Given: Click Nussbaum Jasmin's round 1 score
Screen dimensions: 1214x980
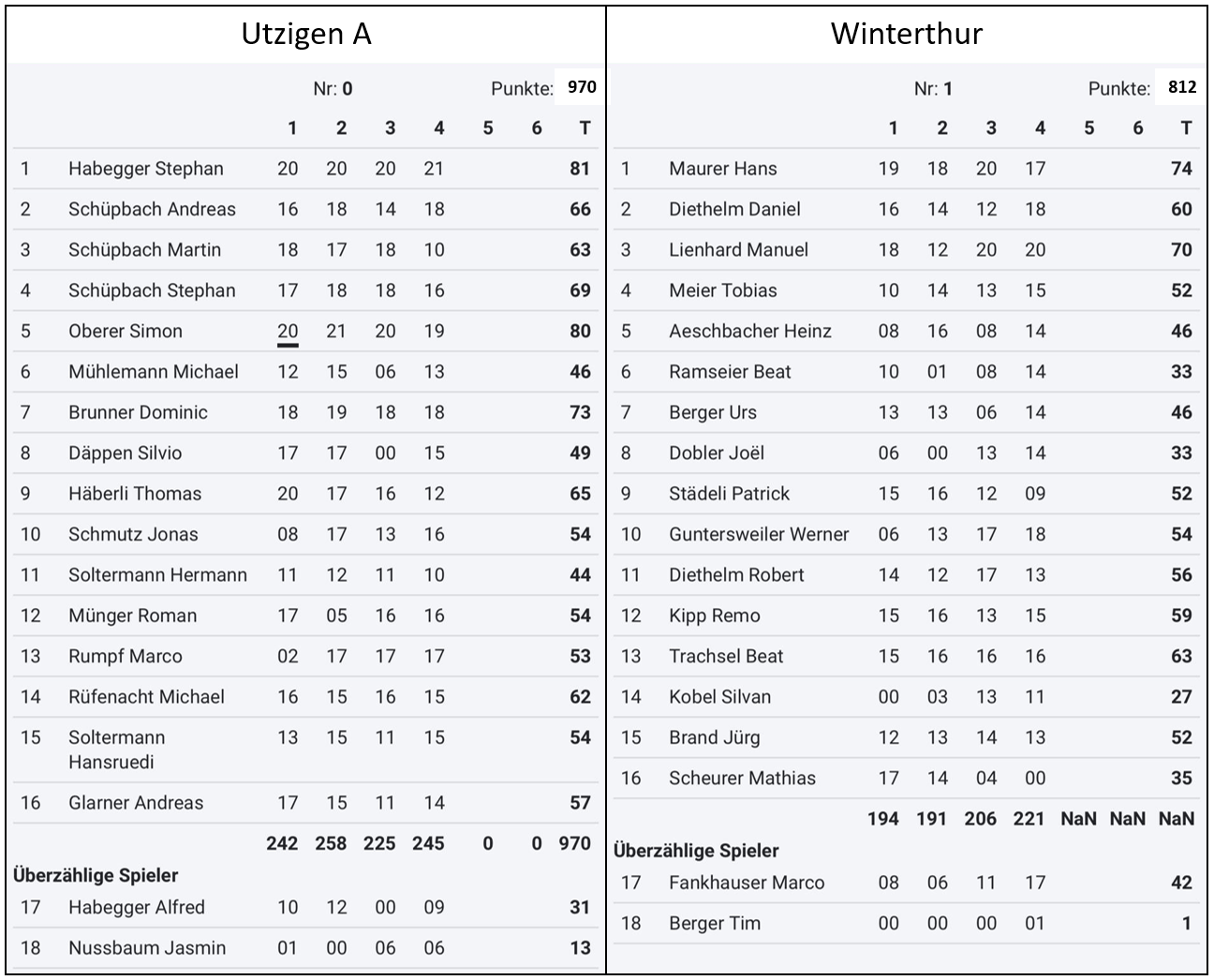Looking at the screenshot, I should point(288,948).
